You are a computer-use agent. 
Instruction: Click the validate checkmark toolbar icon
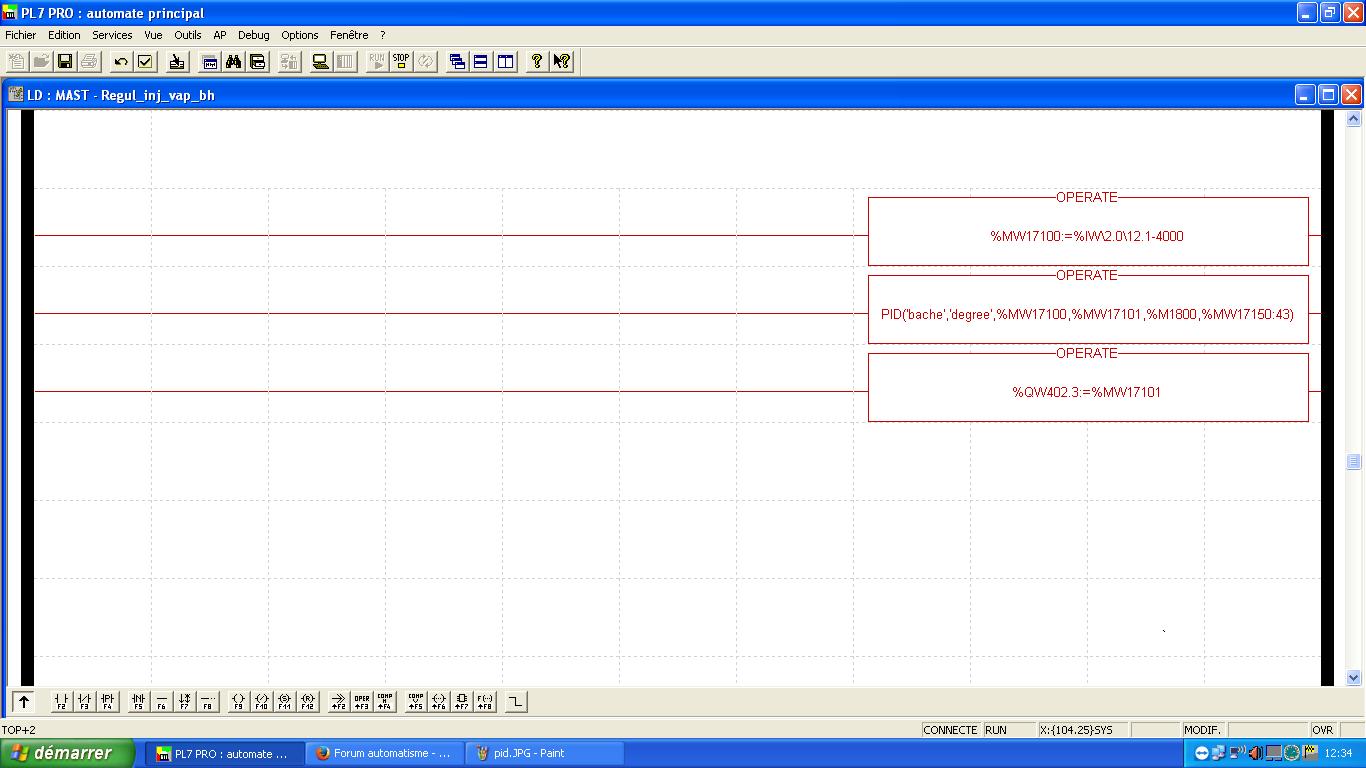tap(145, 62)
